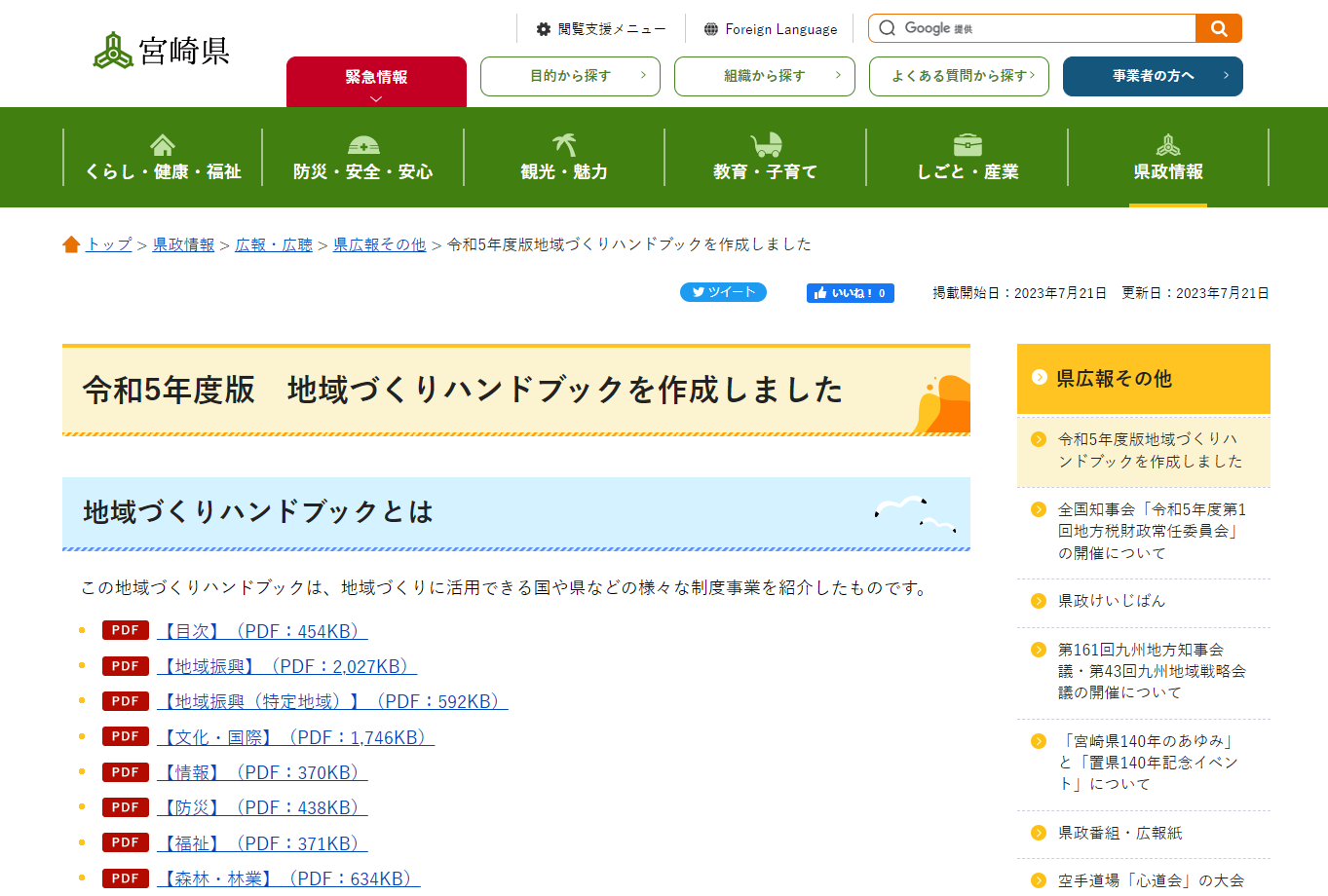The width and height of the screenshot is (1328, 896).
Task: Click the helmet icon for 防災・安全・安心
Action: (x=361, y=144)
